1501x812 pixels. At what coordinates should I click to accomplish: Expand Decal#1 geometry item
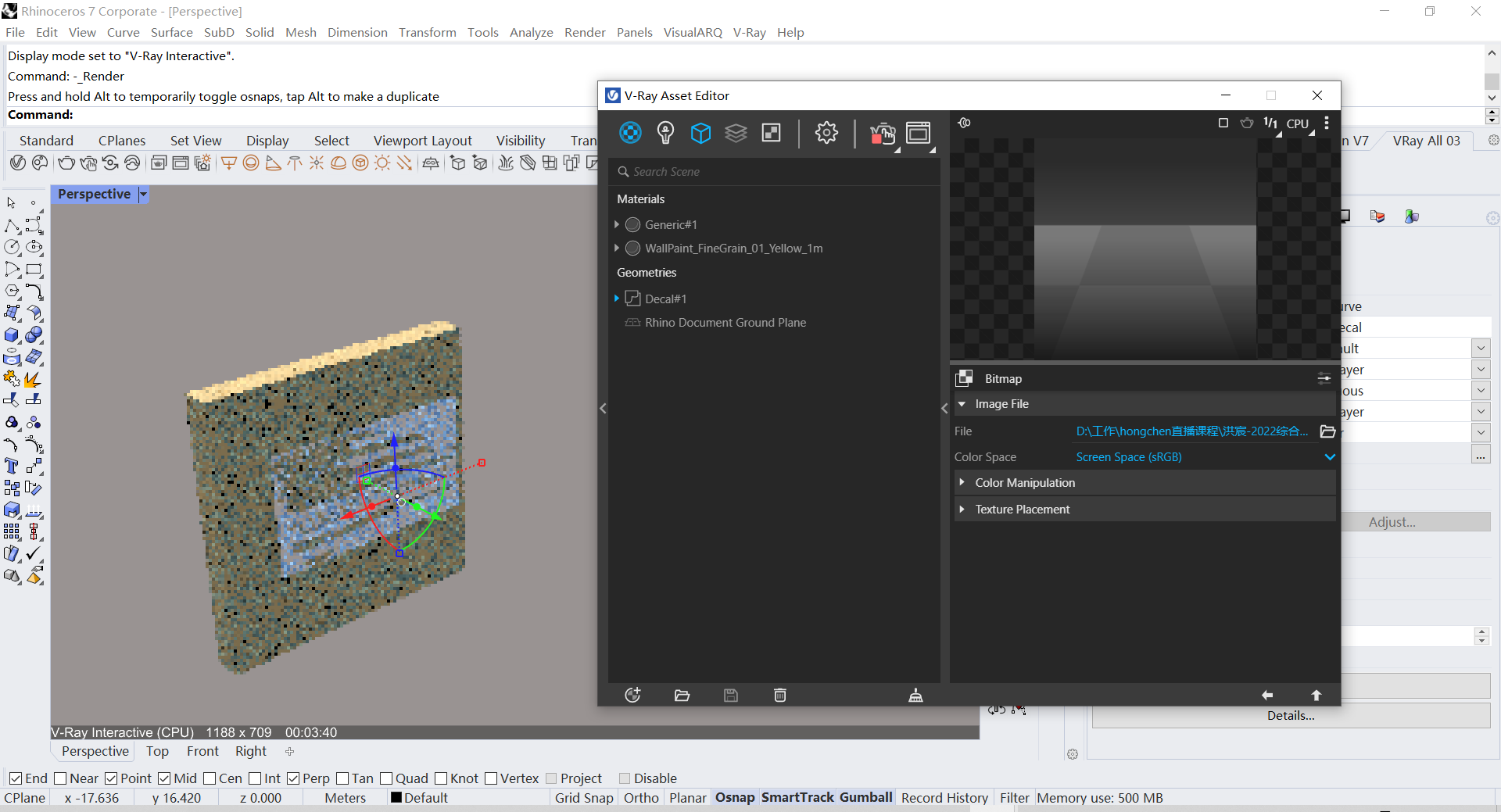617,299
